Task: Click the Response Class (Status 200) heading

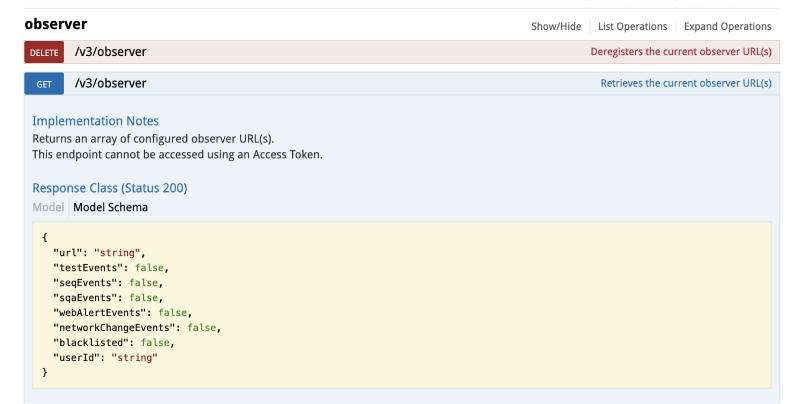Action: tap(109, 187)
